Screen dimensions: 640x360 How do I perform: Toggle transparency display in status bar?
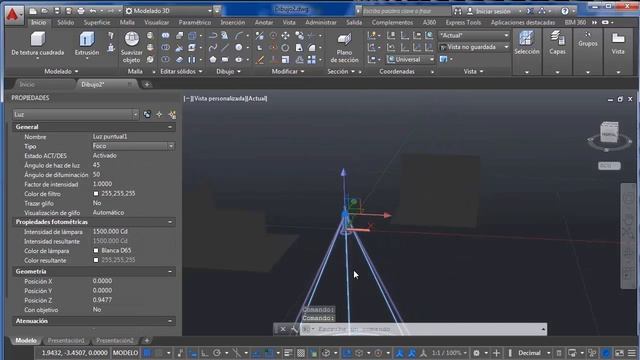(x=301, y=353)
